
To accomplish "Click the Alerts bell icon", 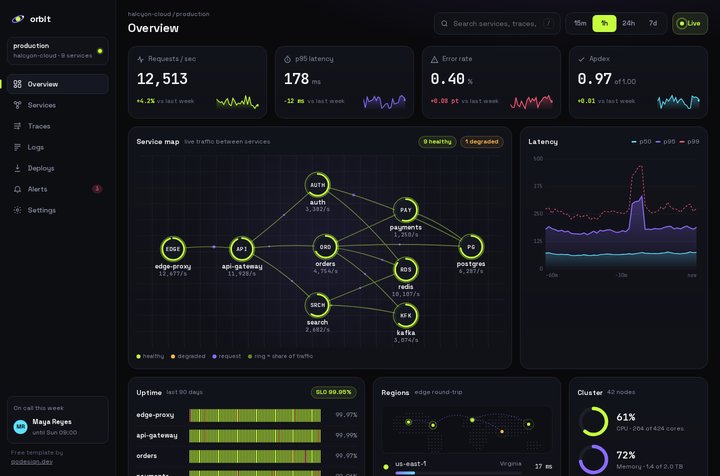I will tap(17, 189).
